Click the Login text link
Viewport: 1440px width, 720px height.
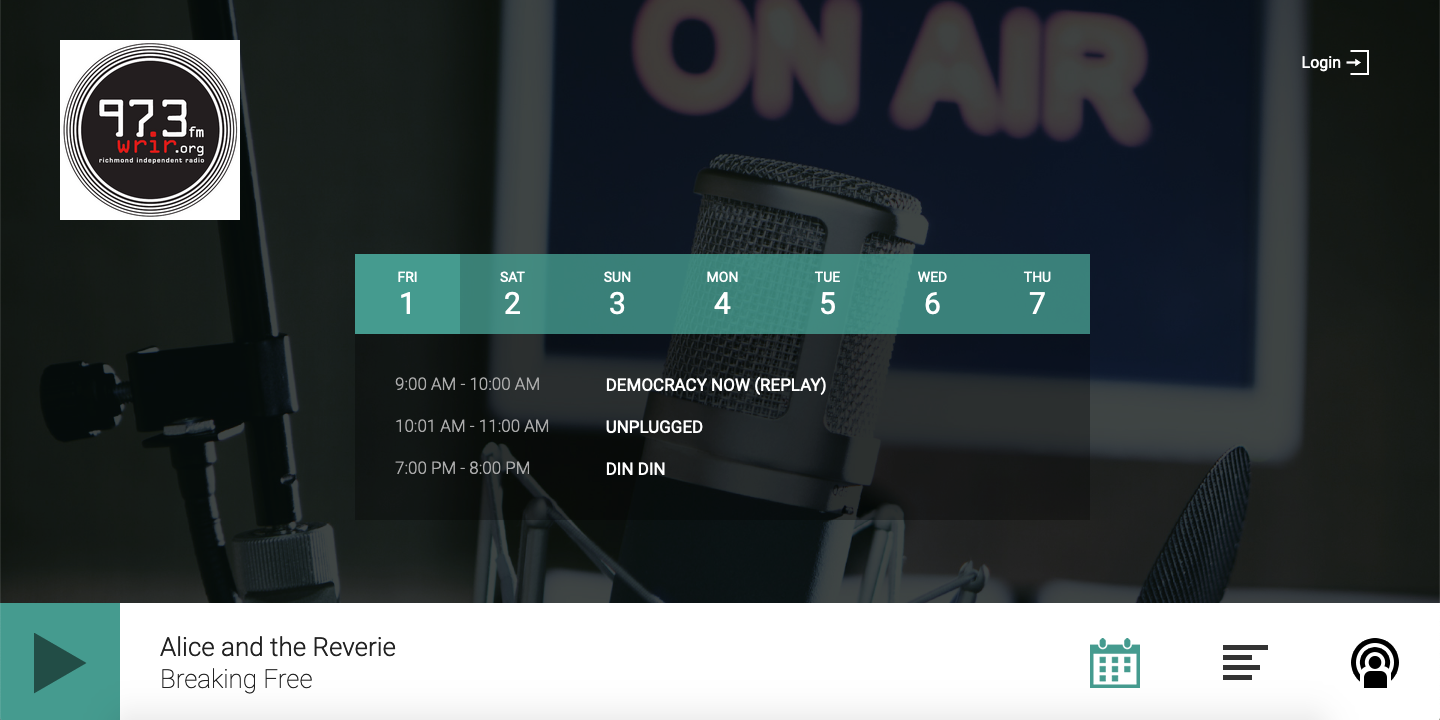pos(1320,63)
